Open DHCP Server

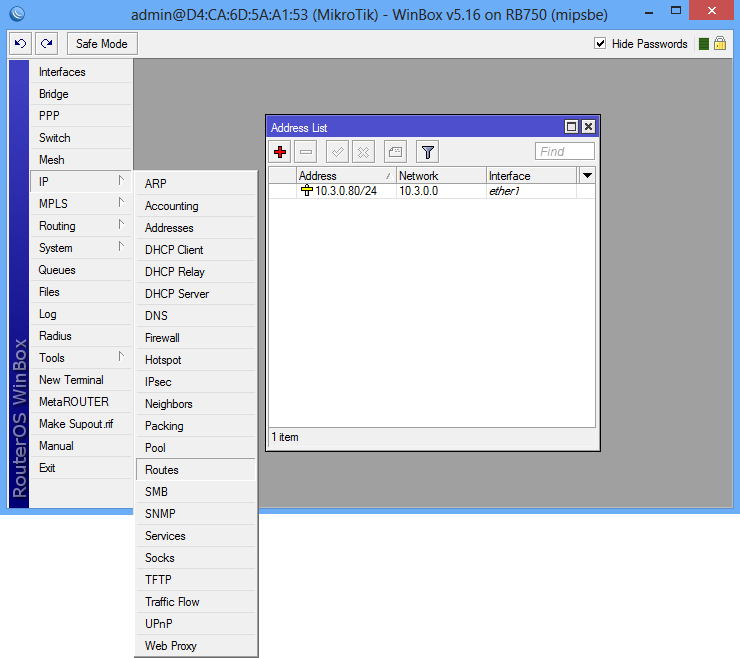tap(196, 294)
